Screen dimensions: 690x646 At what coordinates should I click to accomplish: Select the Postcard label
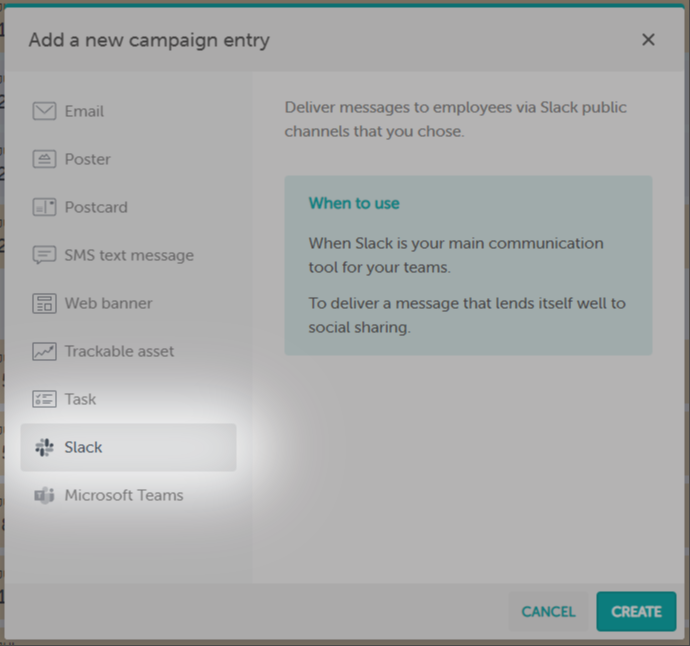coord(96,207)
